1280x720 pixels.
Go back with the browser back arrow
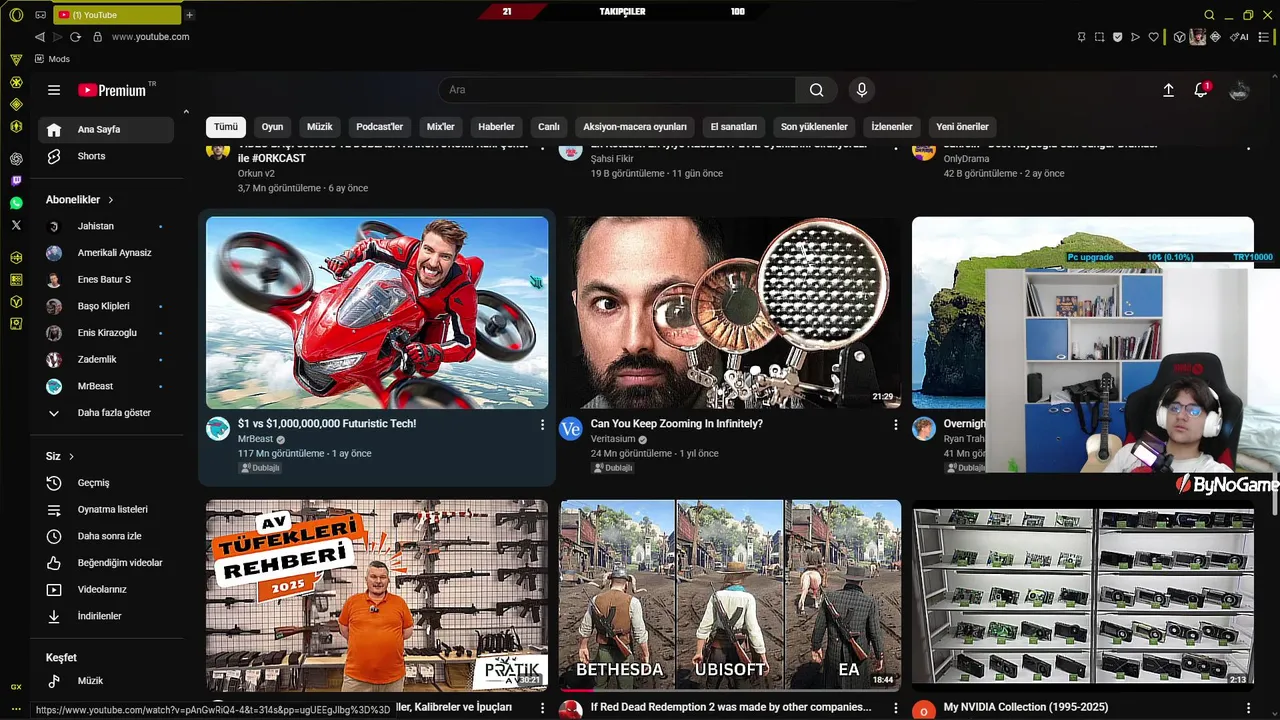tap(40, 37)
